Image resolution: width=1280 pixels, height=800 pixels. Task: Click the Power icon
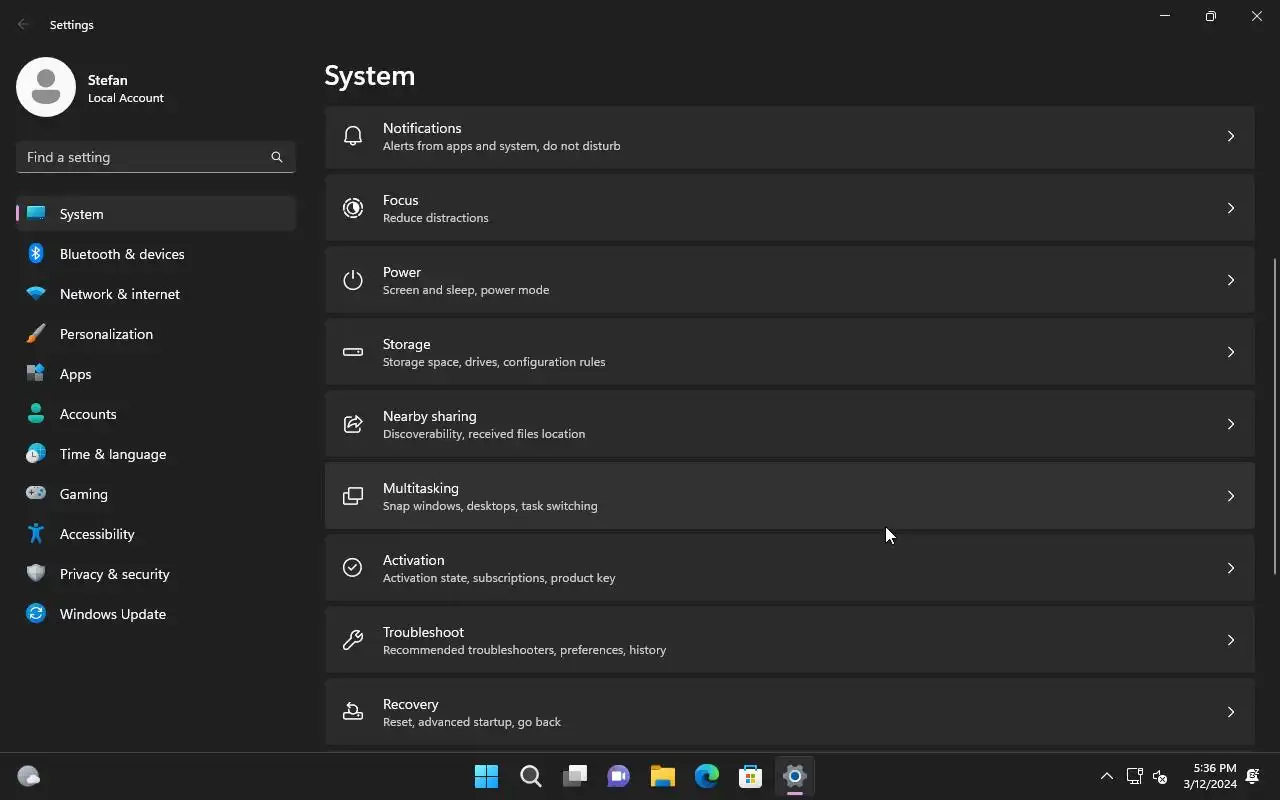(x=353, y=280)
